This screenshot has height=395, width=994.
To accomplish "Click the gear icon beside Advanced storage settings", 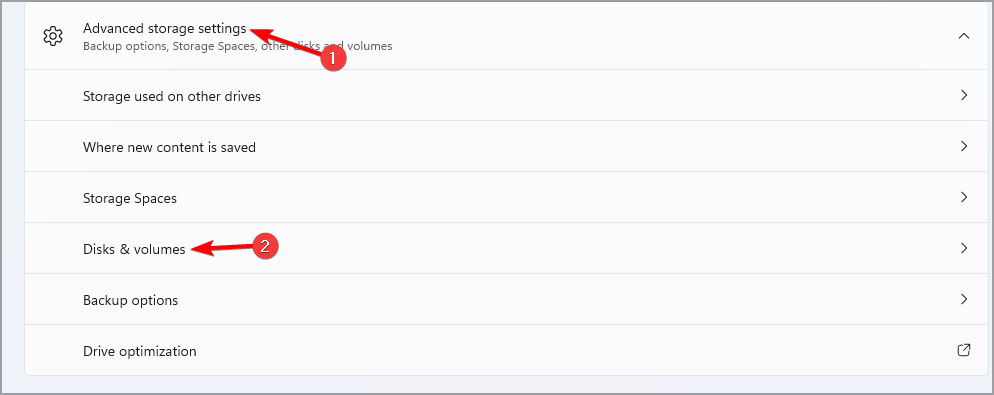I will 53,36.
